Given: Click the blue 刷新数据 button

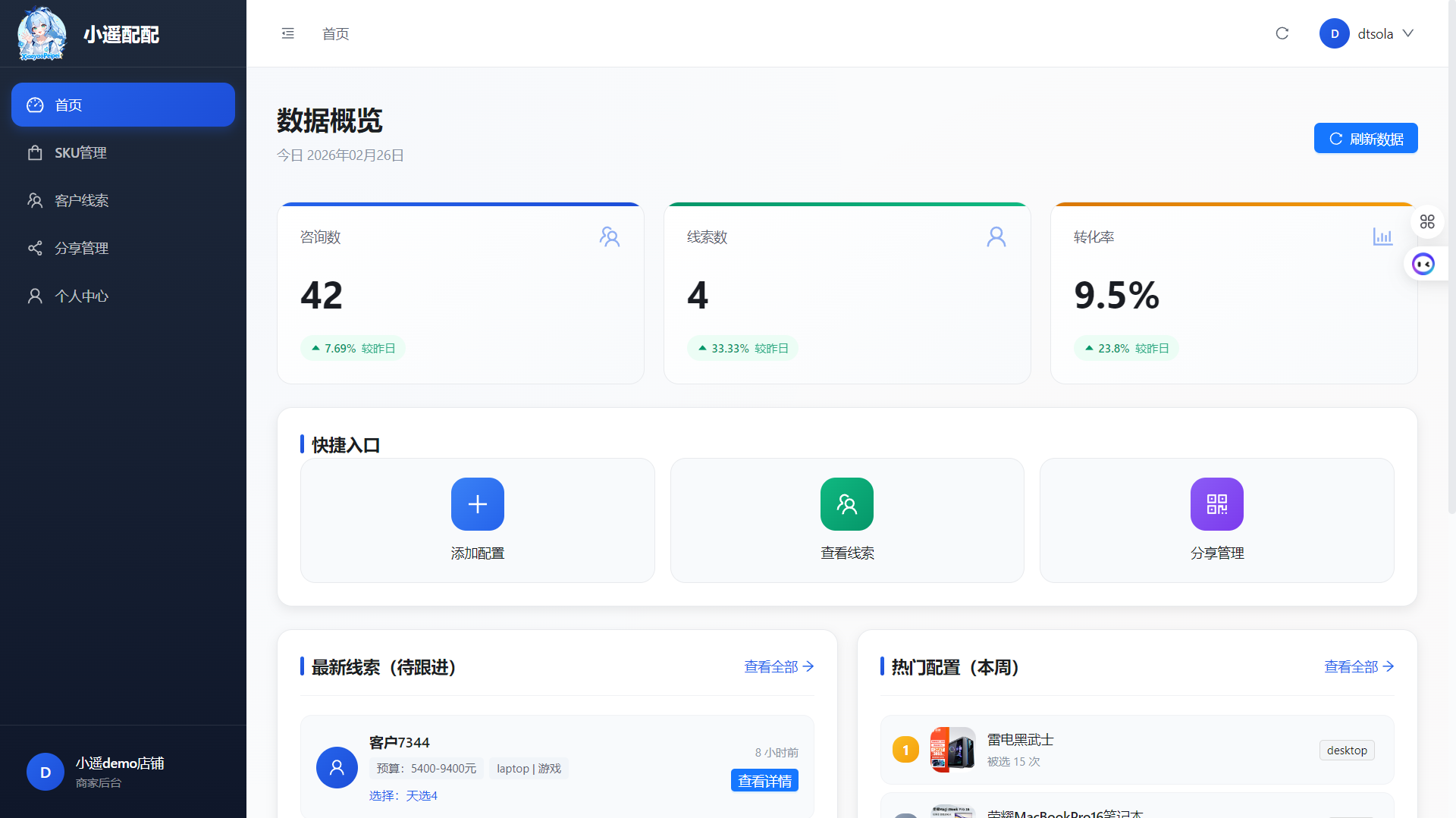Looking at the screenshot, I should [1365, 139].
